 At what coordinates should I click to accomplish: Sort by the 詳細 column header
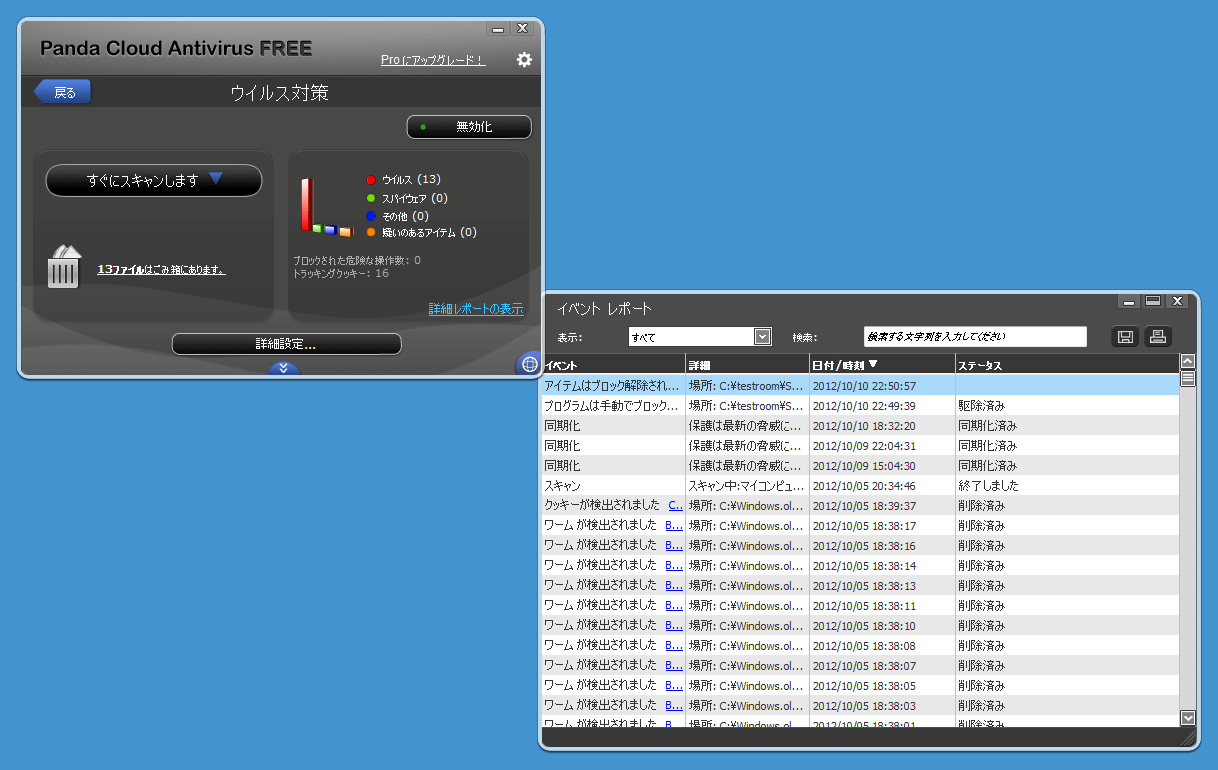coord(747,365)
